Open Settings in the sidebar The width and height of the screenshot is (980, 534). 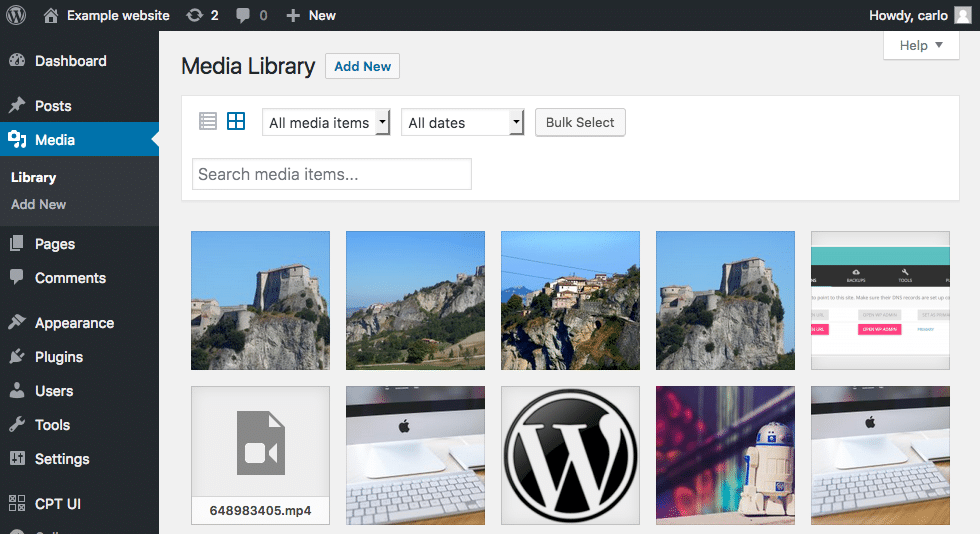click(79, 458)
